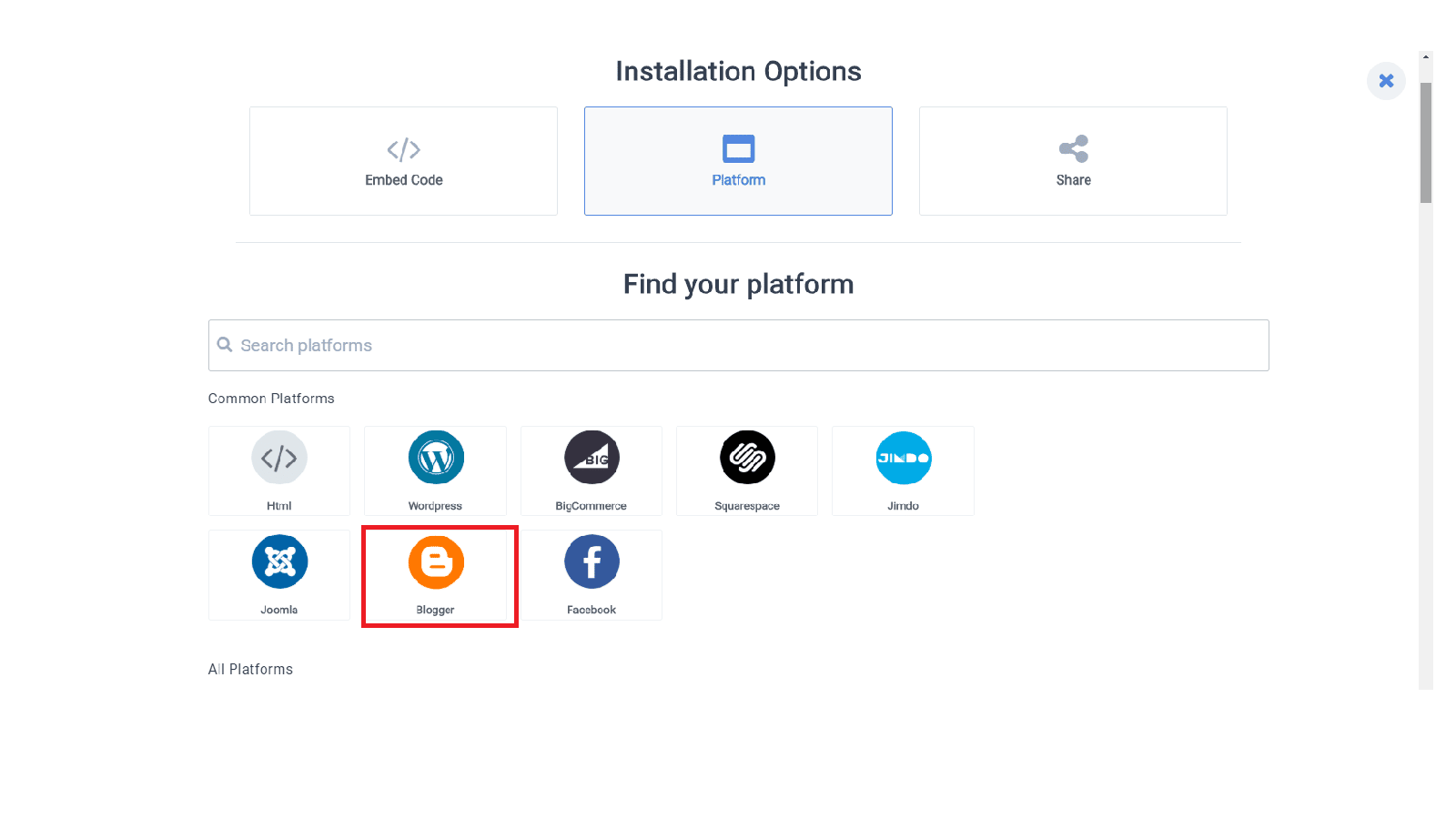Click the search magnifier icon
Screen dimensions: 1456x819
pos(225,345)
